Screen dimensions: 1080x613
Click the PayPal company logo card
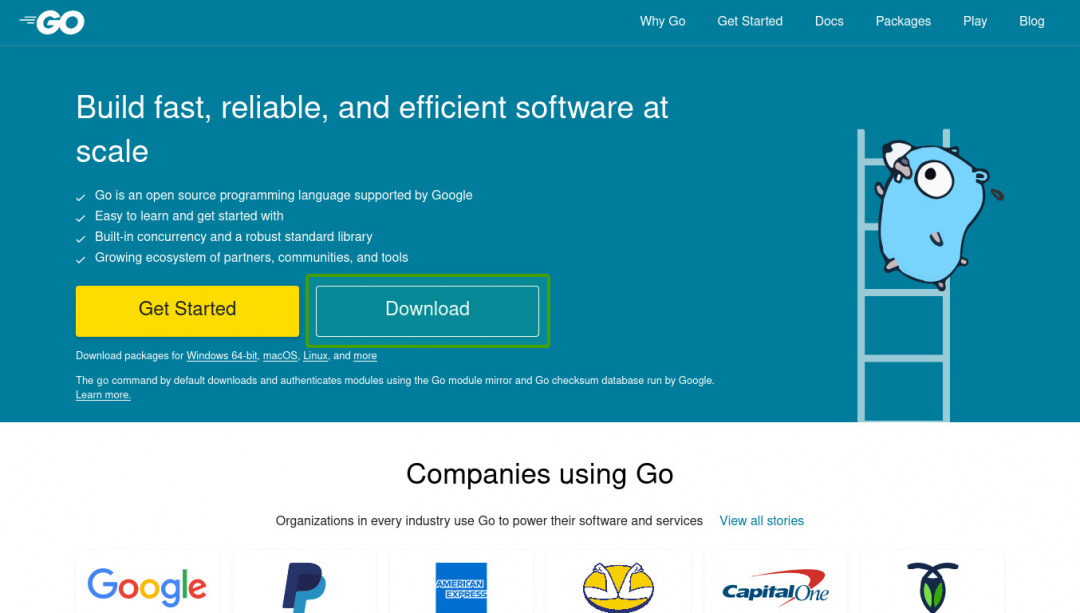[x=304, y=583]
